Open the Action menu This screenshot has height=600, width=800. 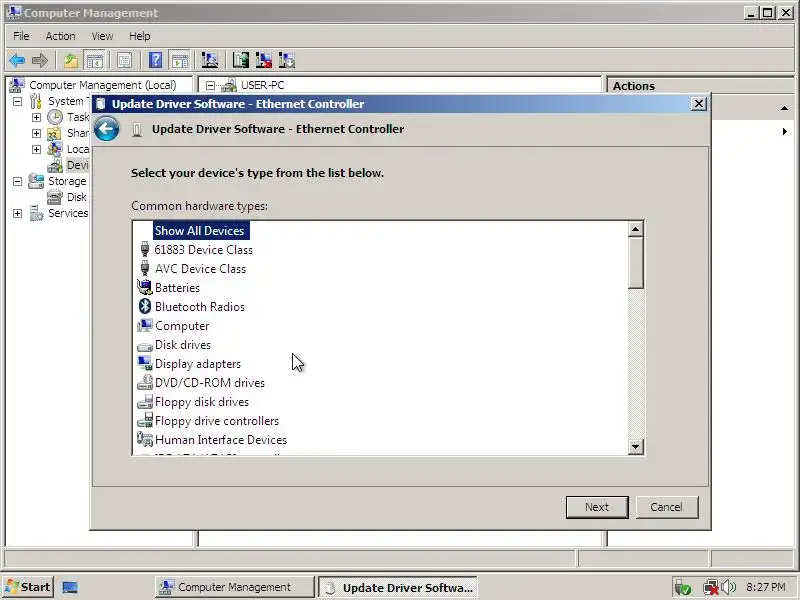(x=60, y=36)
